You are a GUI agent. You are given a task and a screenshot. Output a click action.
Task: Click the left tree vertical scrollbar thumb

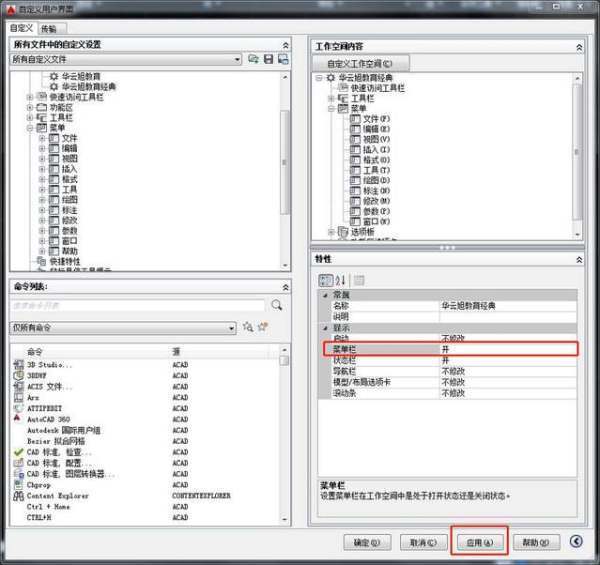pyautogui.click(x=284, y=162)
